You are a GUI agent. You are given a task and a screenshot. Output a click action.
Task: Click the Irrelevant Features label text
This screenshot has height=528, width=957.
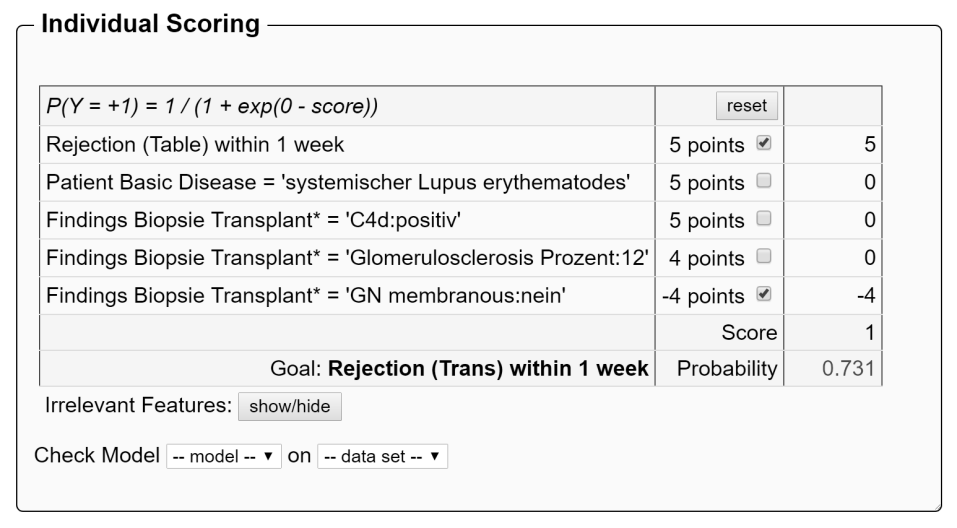137,406
